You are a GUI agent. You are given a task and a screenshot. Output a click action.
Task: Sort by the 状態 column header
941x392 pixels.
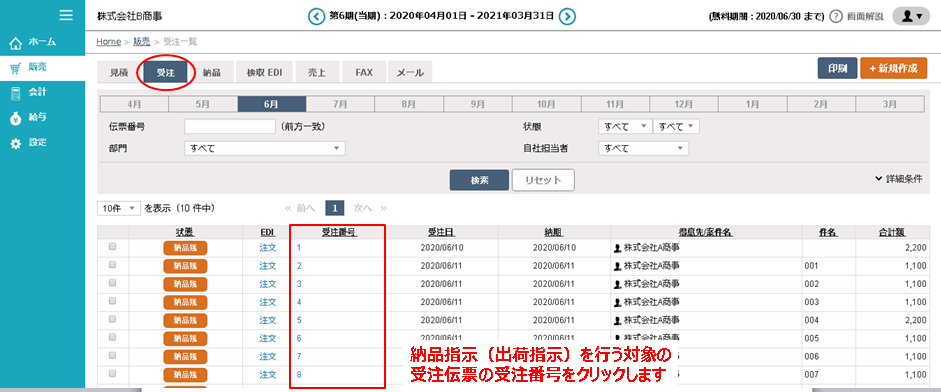pos(185,232)
